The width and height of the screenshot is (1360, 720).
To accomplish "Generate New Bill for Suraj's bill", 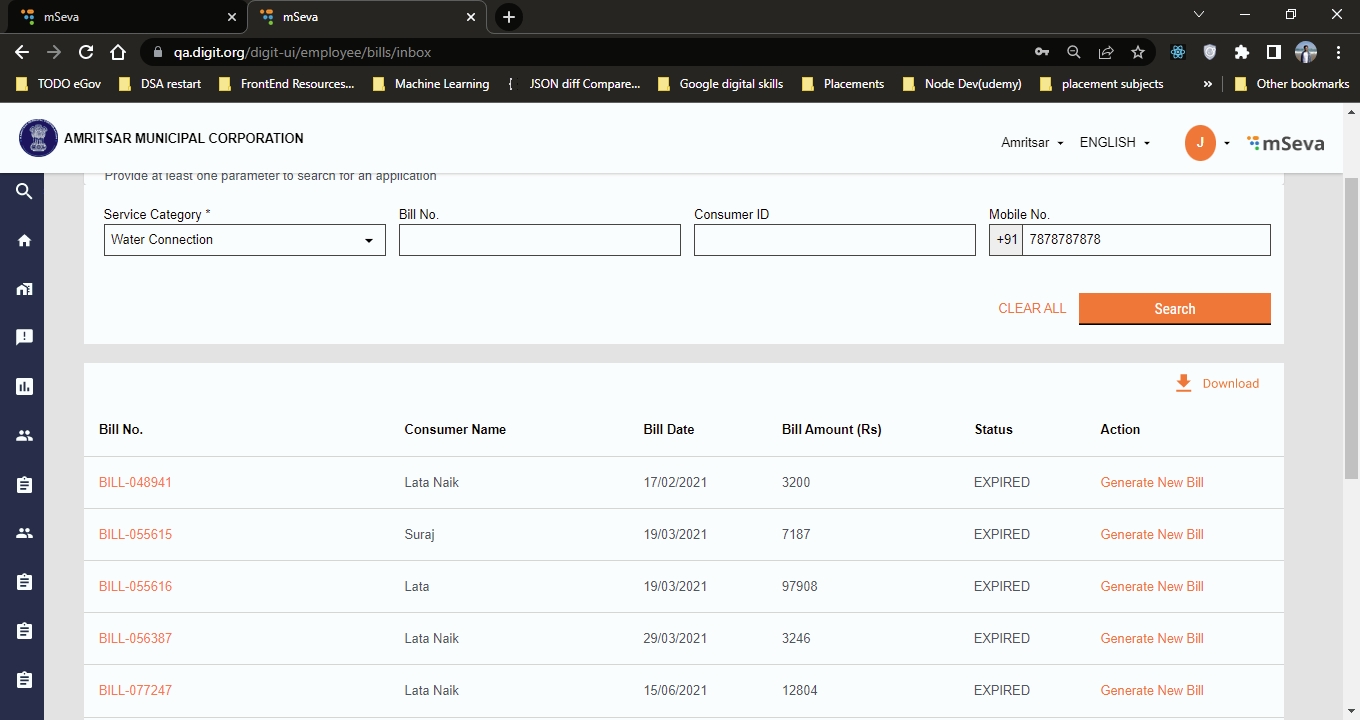I will [1151, 534].
